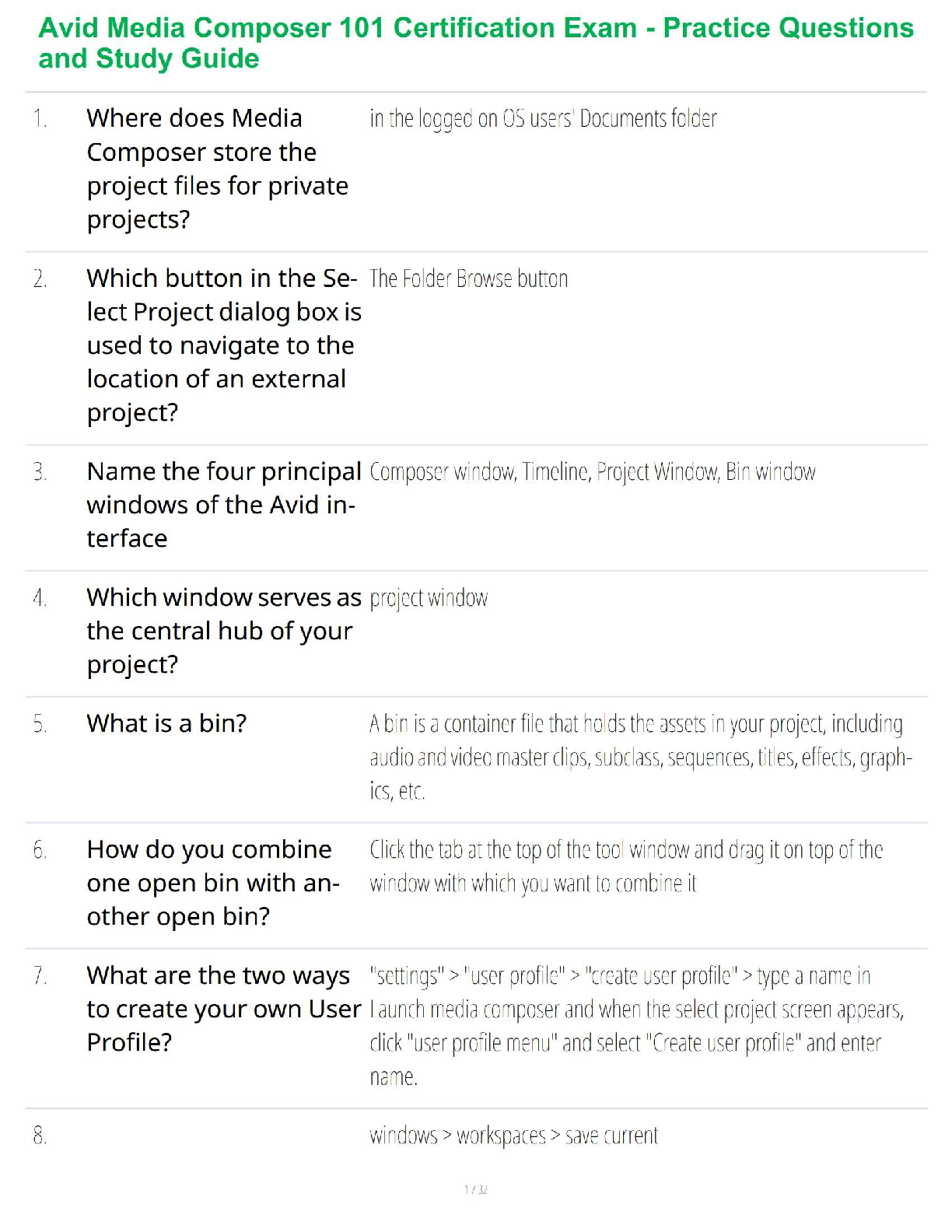The width and height of the screenshot is (952, 1232).
Task: Click the "project window" answer
Action: 429,598
